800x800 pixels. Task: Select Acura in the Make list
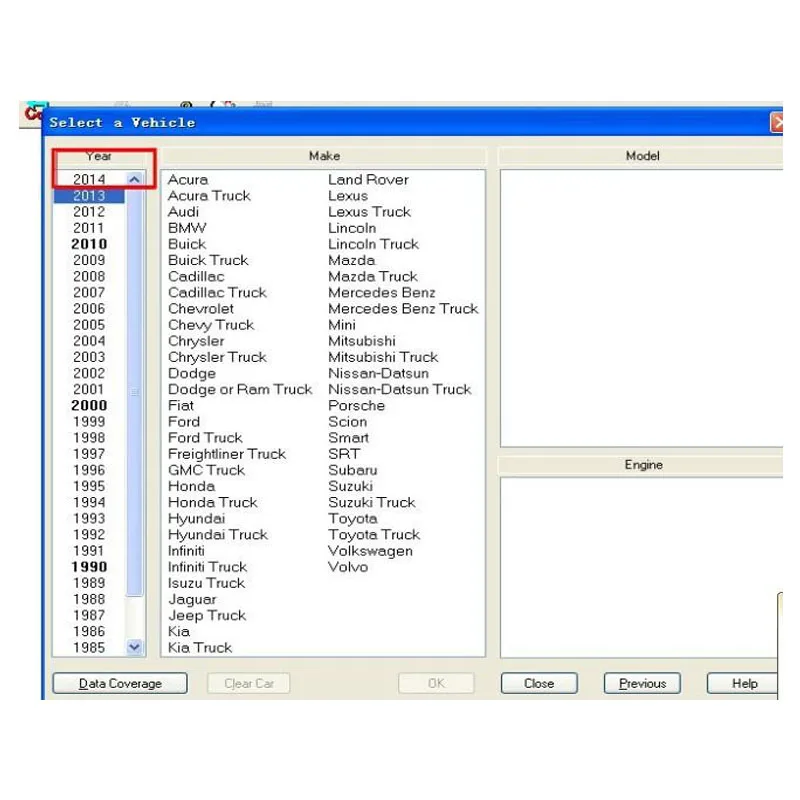pos(187,179)
